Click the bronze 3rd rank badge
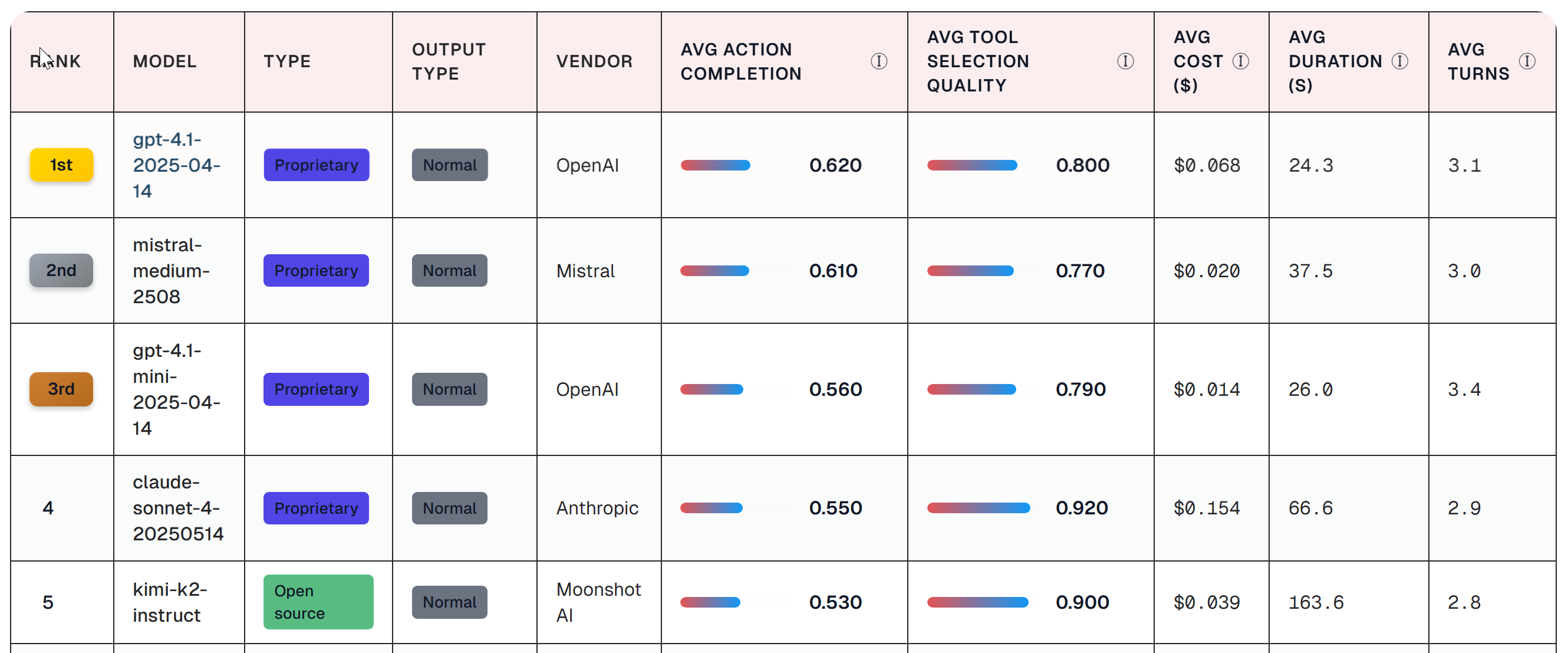 point(61,389)
